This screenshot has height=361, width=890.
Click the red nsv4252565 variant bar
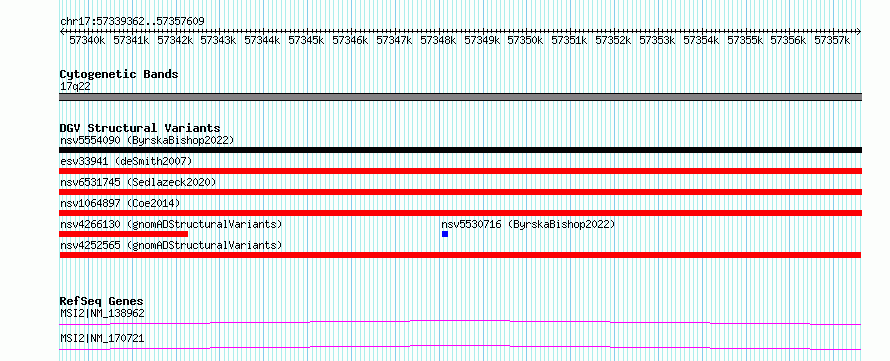click(x=460, y=255)
